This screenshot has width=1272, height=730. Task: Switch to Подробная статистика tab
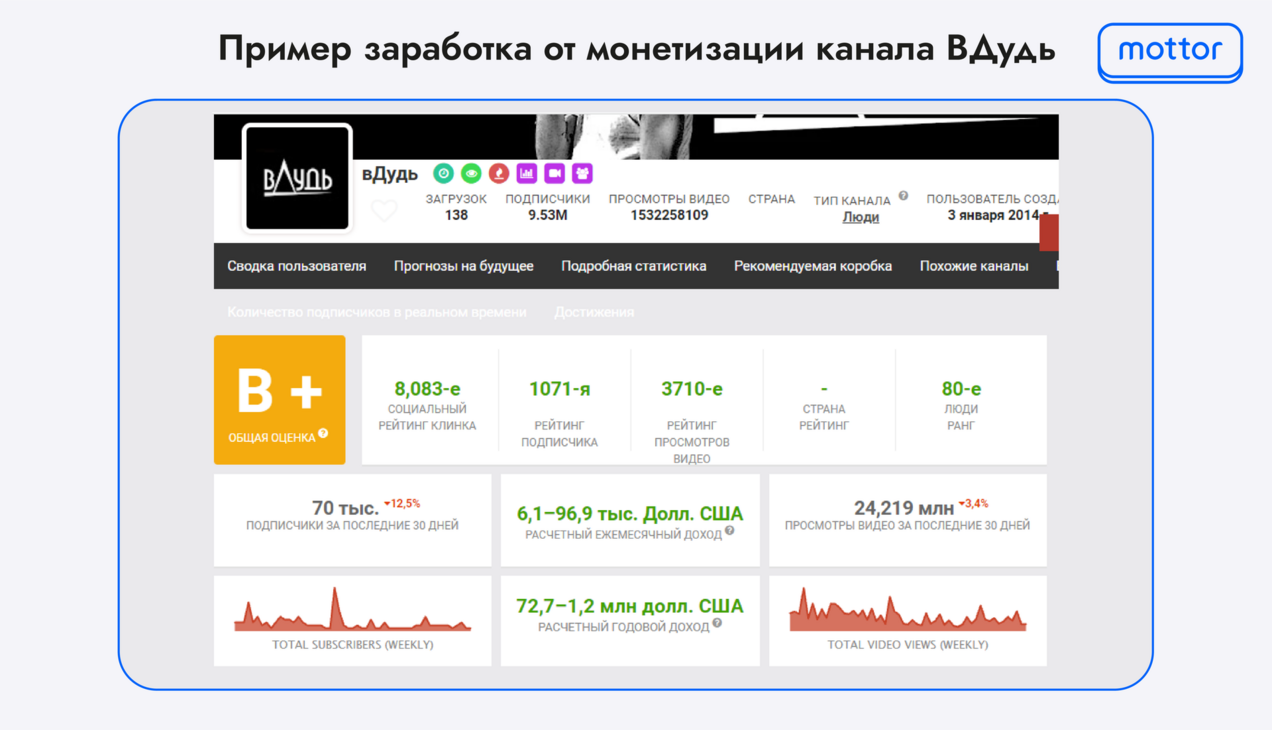(x=634, y=266)
